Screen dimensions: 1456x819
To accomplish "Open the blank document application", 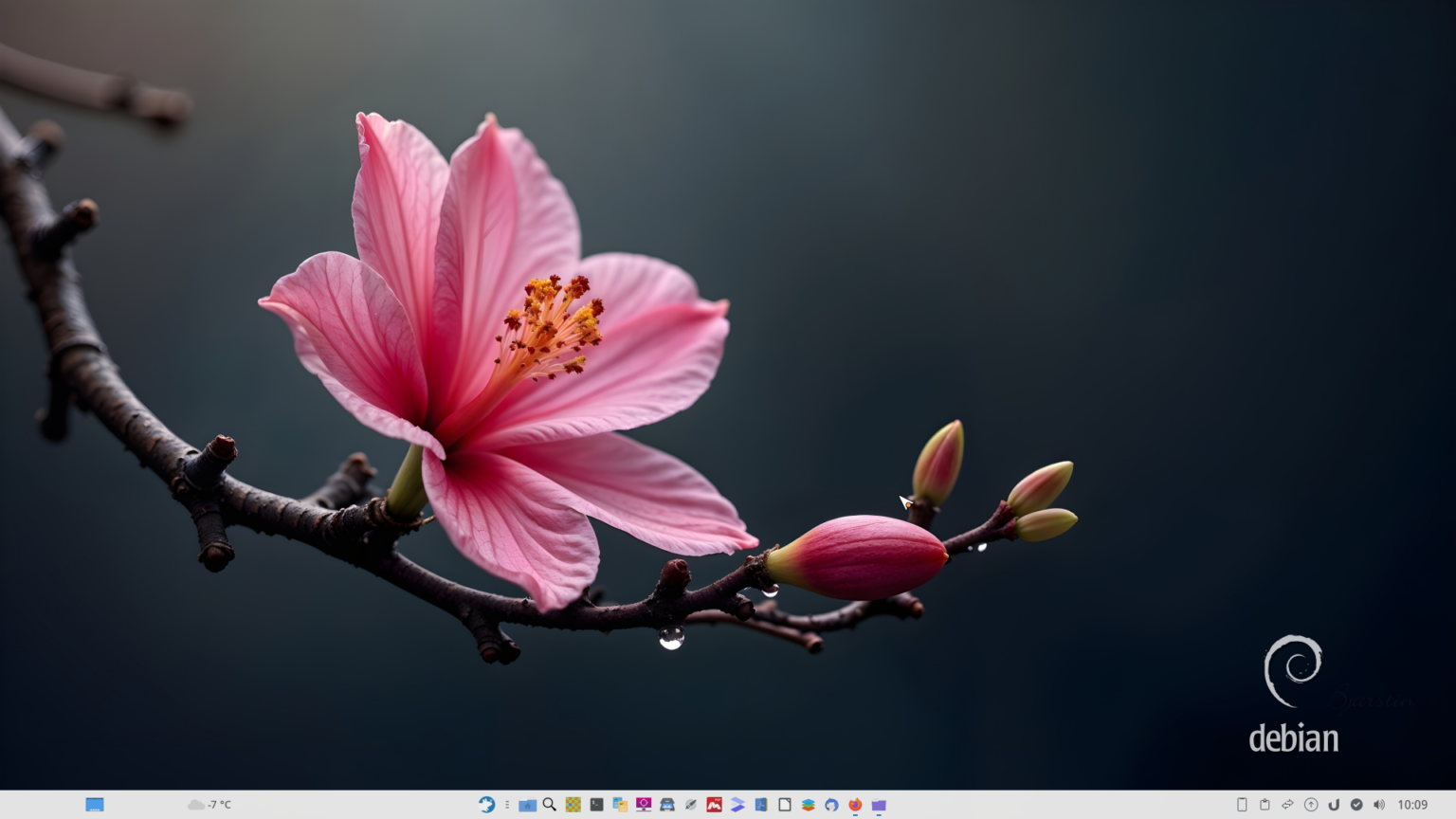I will click(785, 805).
